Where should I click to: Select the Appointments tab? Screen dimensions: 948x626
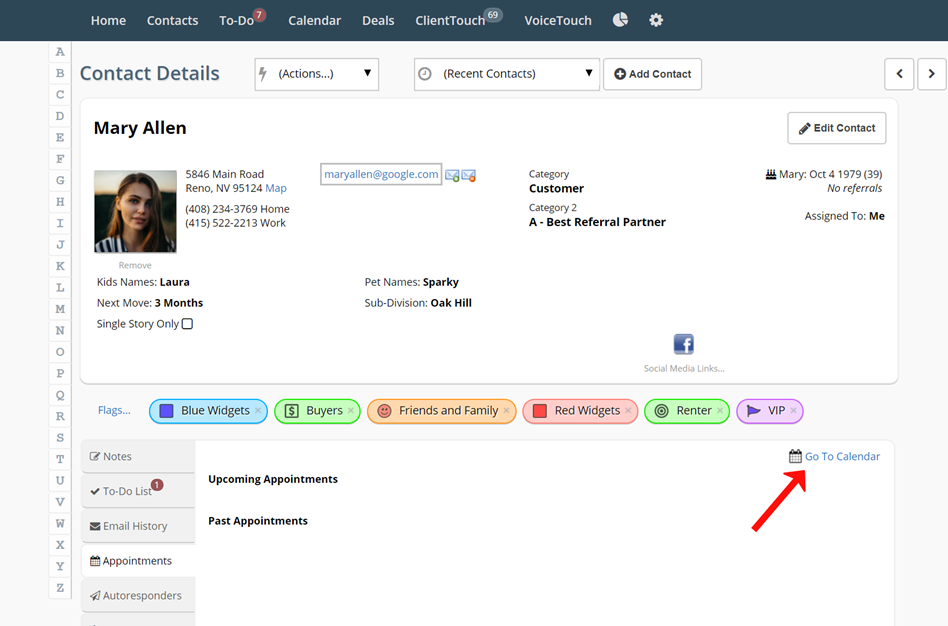[x=138, y=561]
